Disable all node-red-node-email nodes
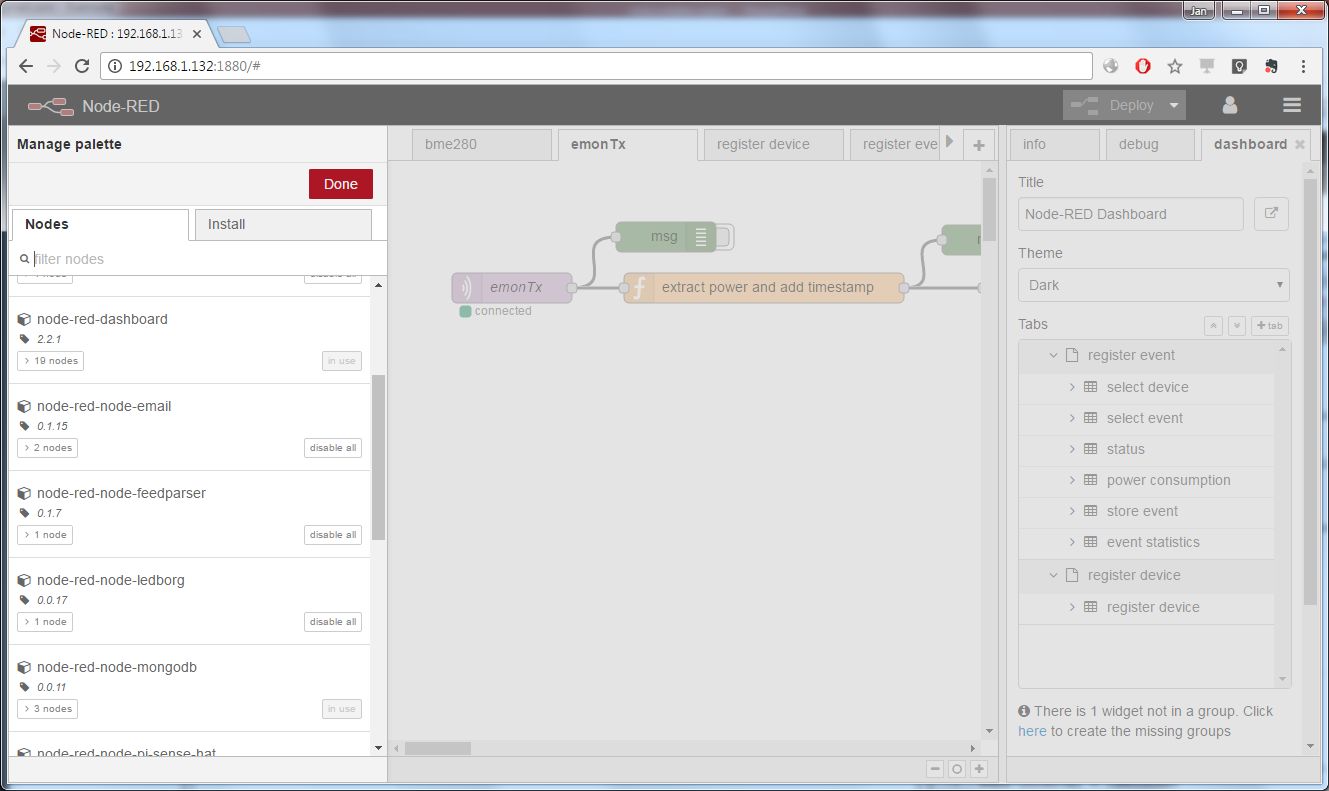The image size is (1329, 791). coord(333,448)
